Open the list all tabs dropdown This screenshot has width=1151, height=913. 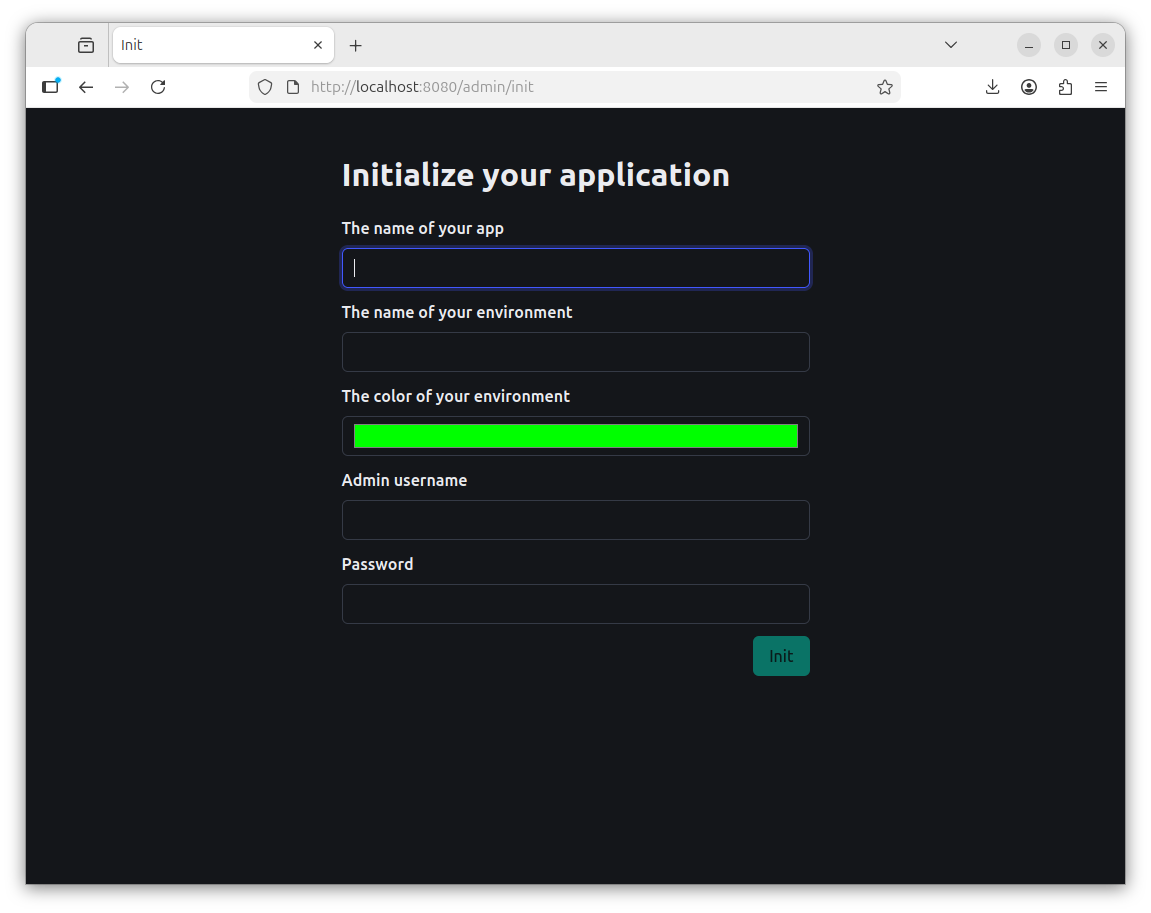(950, 44)
